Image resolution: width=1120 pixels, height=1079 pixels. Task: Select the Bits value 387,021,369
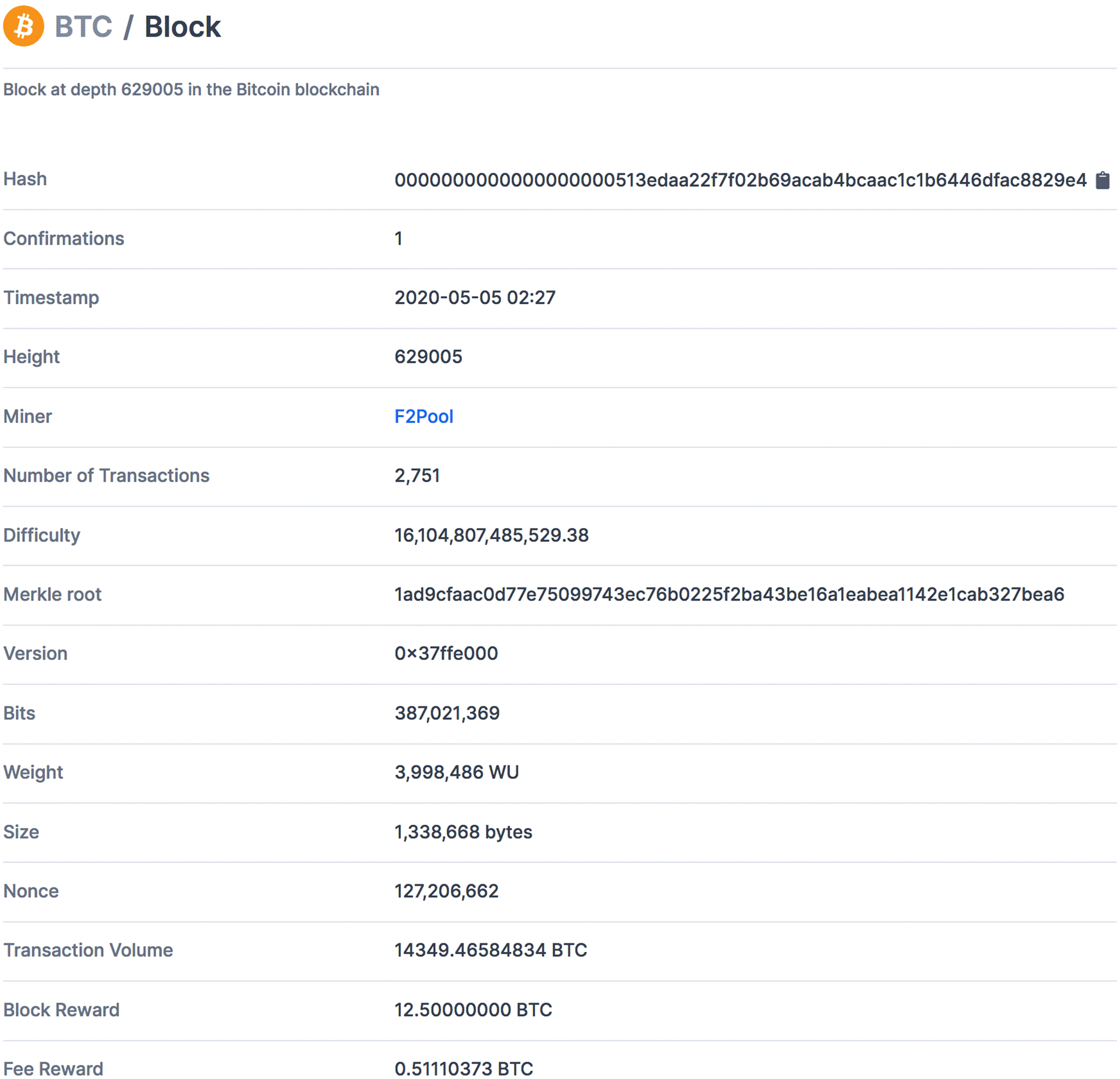coord(447,712)
